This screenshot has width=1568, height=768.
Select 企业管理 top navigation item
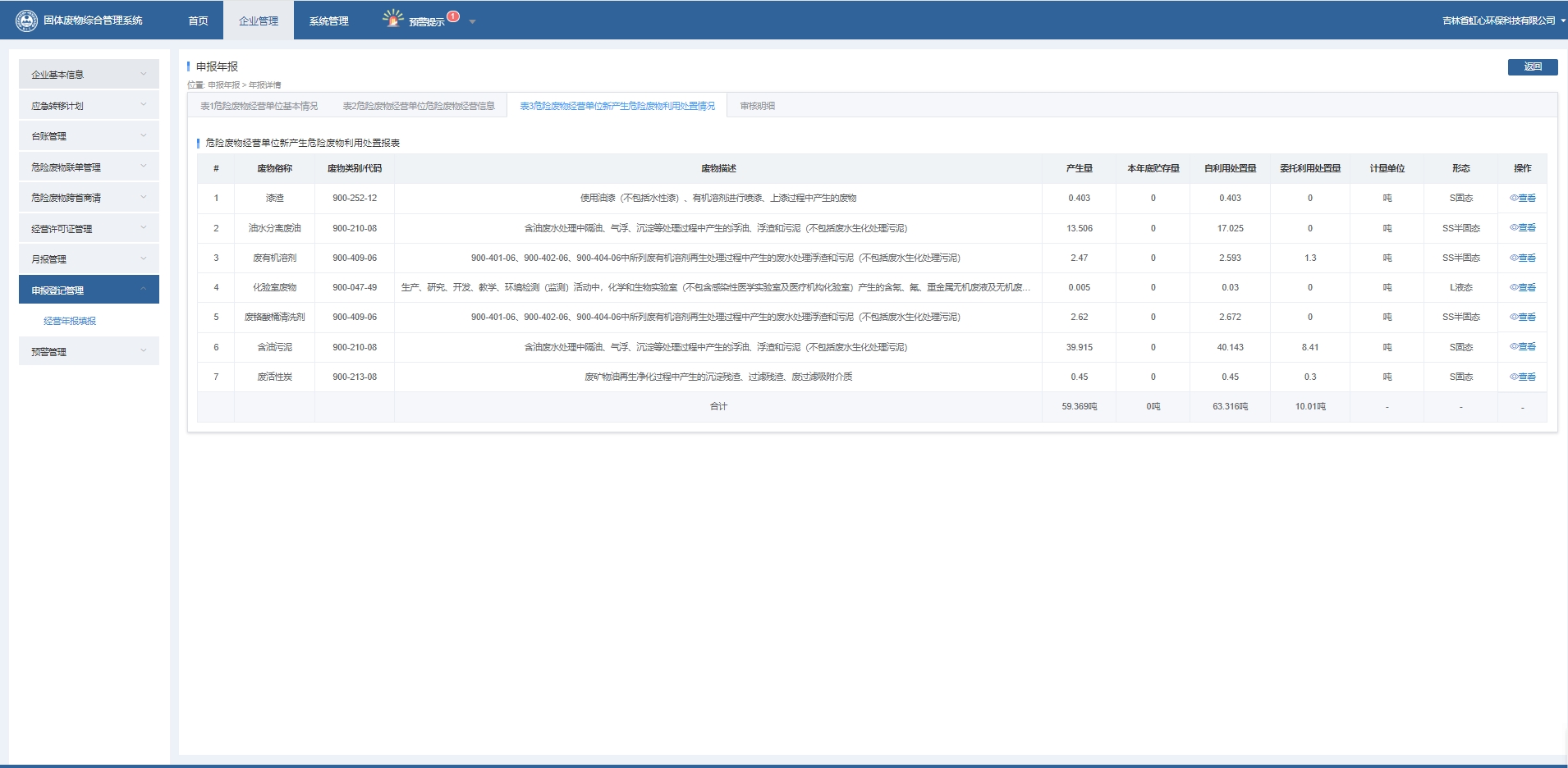(x=259, y=21)
